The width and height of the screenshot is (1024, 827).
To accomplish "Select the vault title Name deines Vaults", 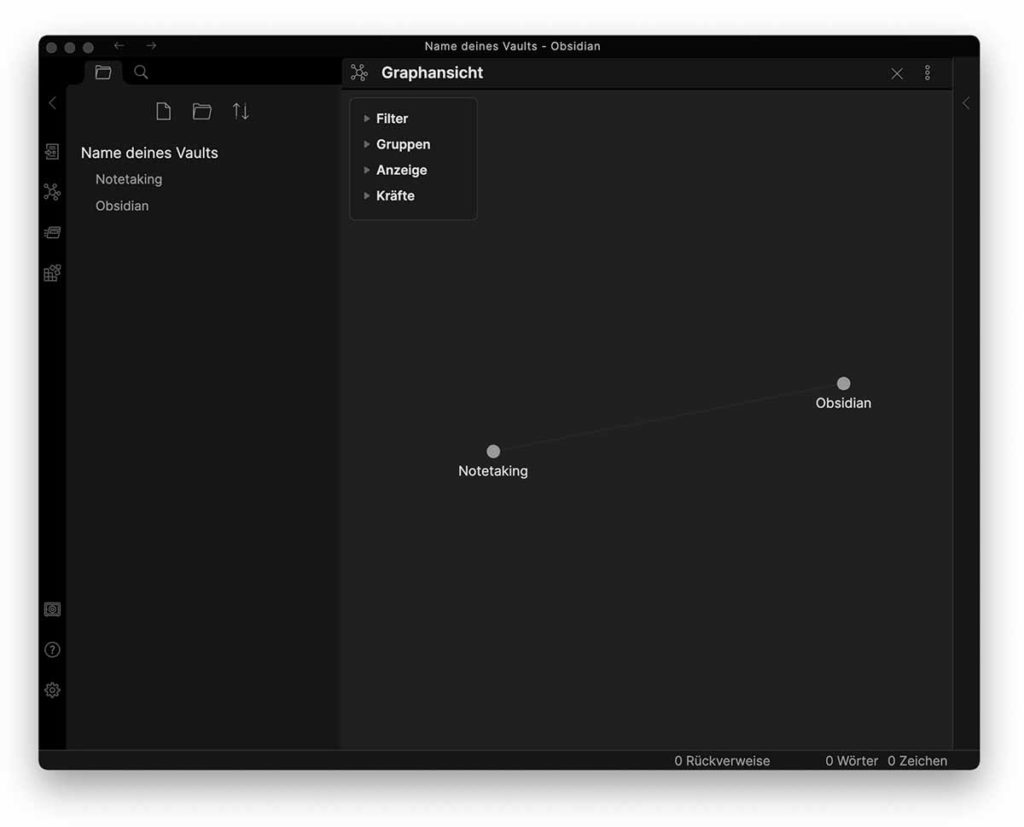I will (x=150, y=153).
